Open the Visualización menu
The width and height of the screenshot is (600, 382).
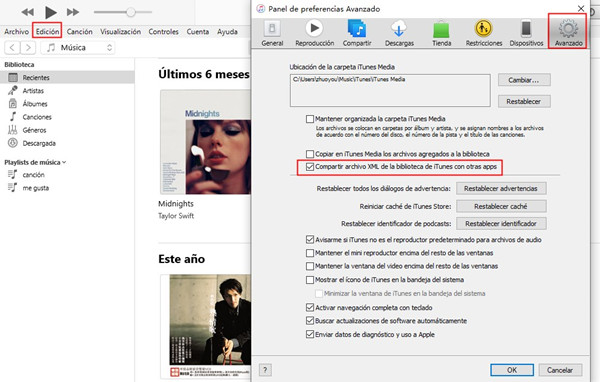[x=121, y=32]
